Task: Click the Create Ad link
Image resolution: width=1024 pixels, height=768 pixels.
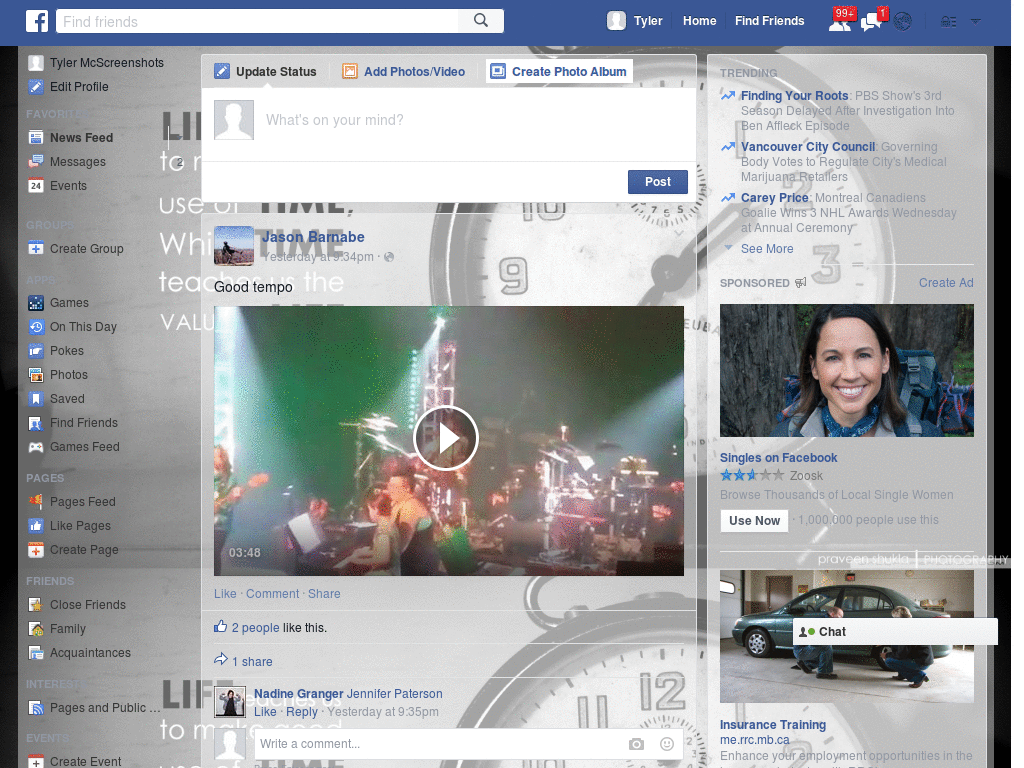Action: pos(946,283)
